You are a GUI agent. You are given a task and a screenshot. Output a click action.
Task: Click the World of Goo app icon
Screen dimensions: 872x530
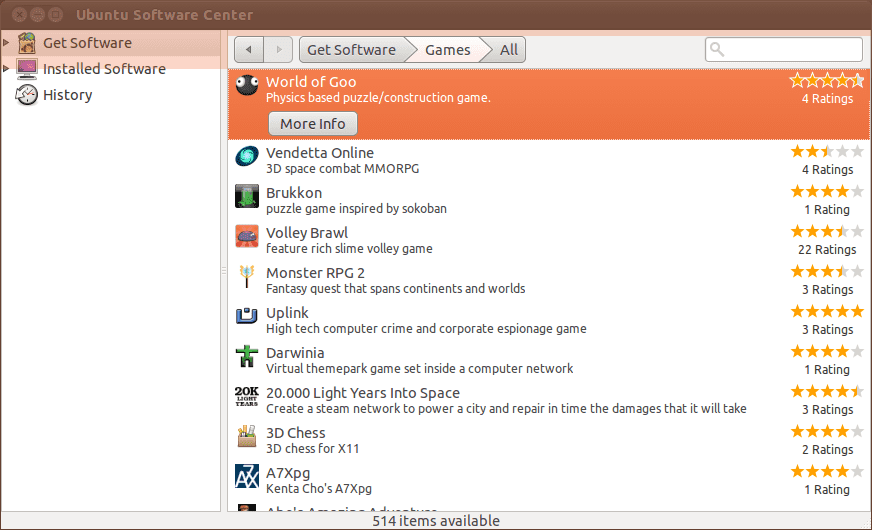[247, 87]
